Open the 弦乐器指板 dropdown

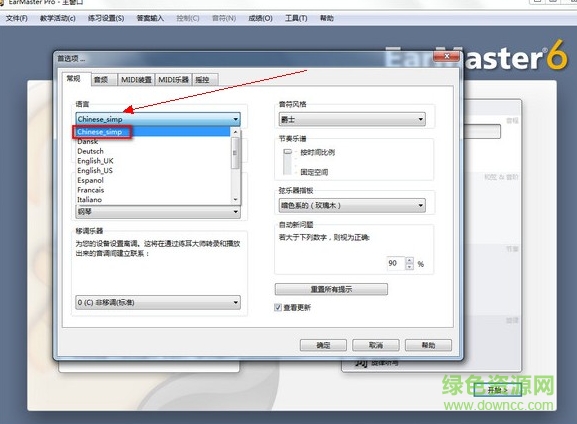pos(352,205)
